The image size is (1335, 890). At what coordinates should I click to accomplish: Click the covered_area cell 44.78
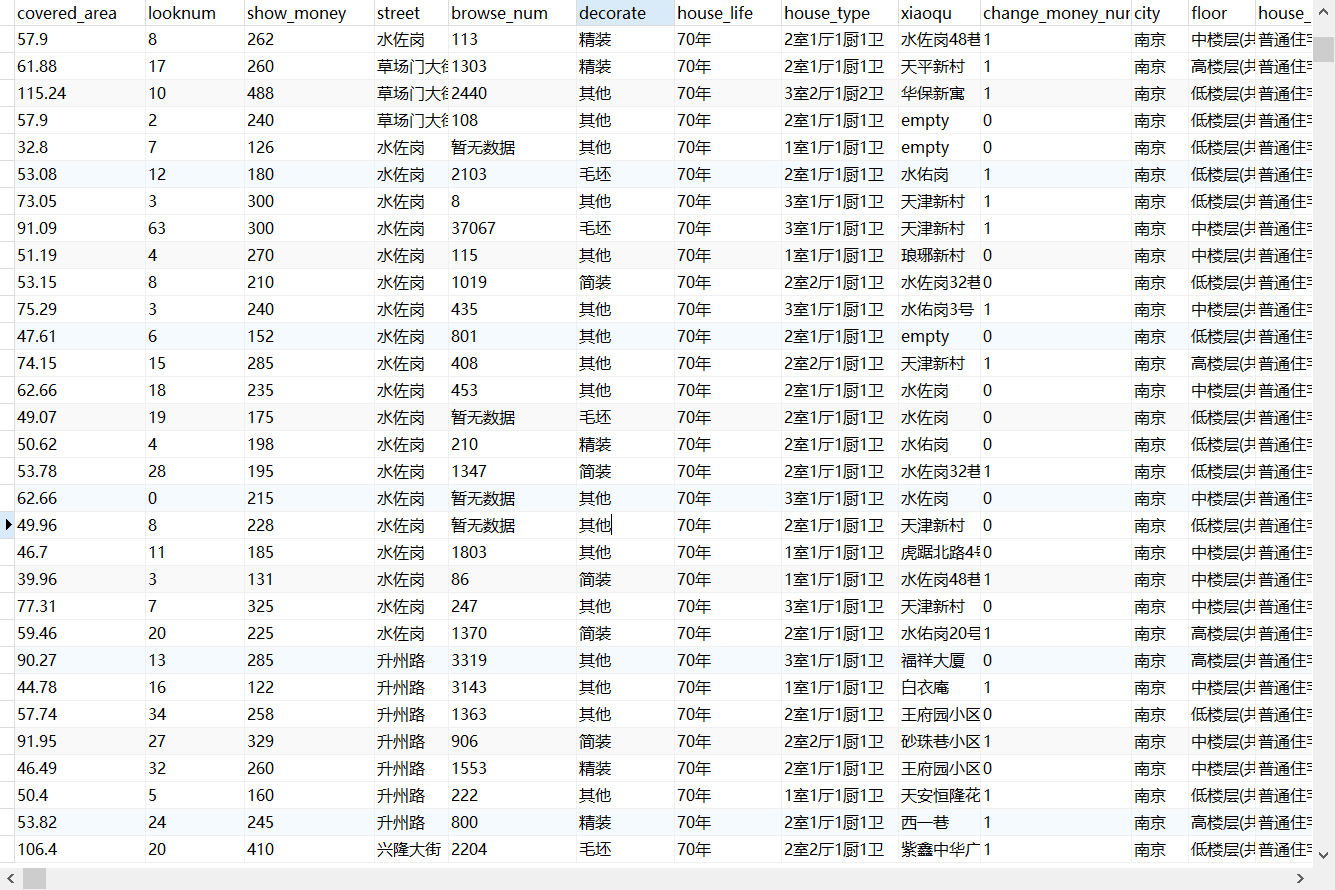(80, 687)
